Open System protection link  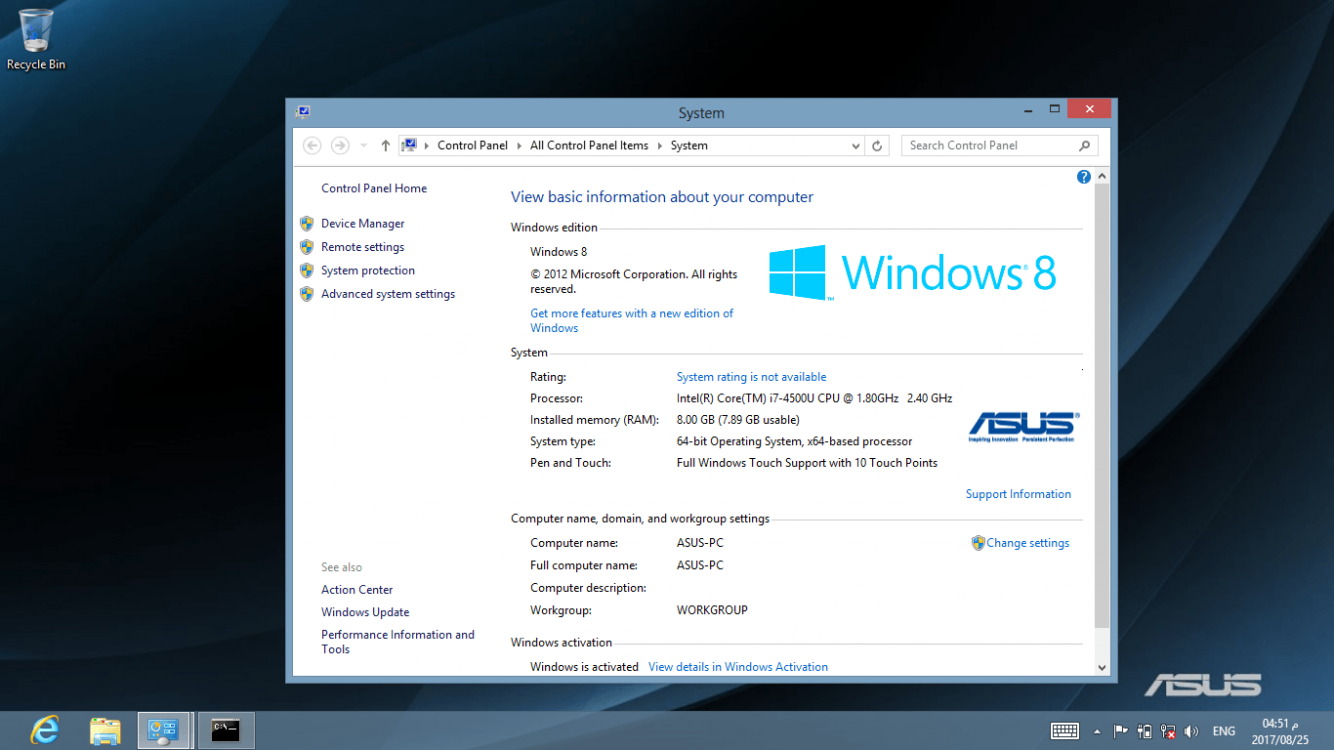[x=368, y=271]
